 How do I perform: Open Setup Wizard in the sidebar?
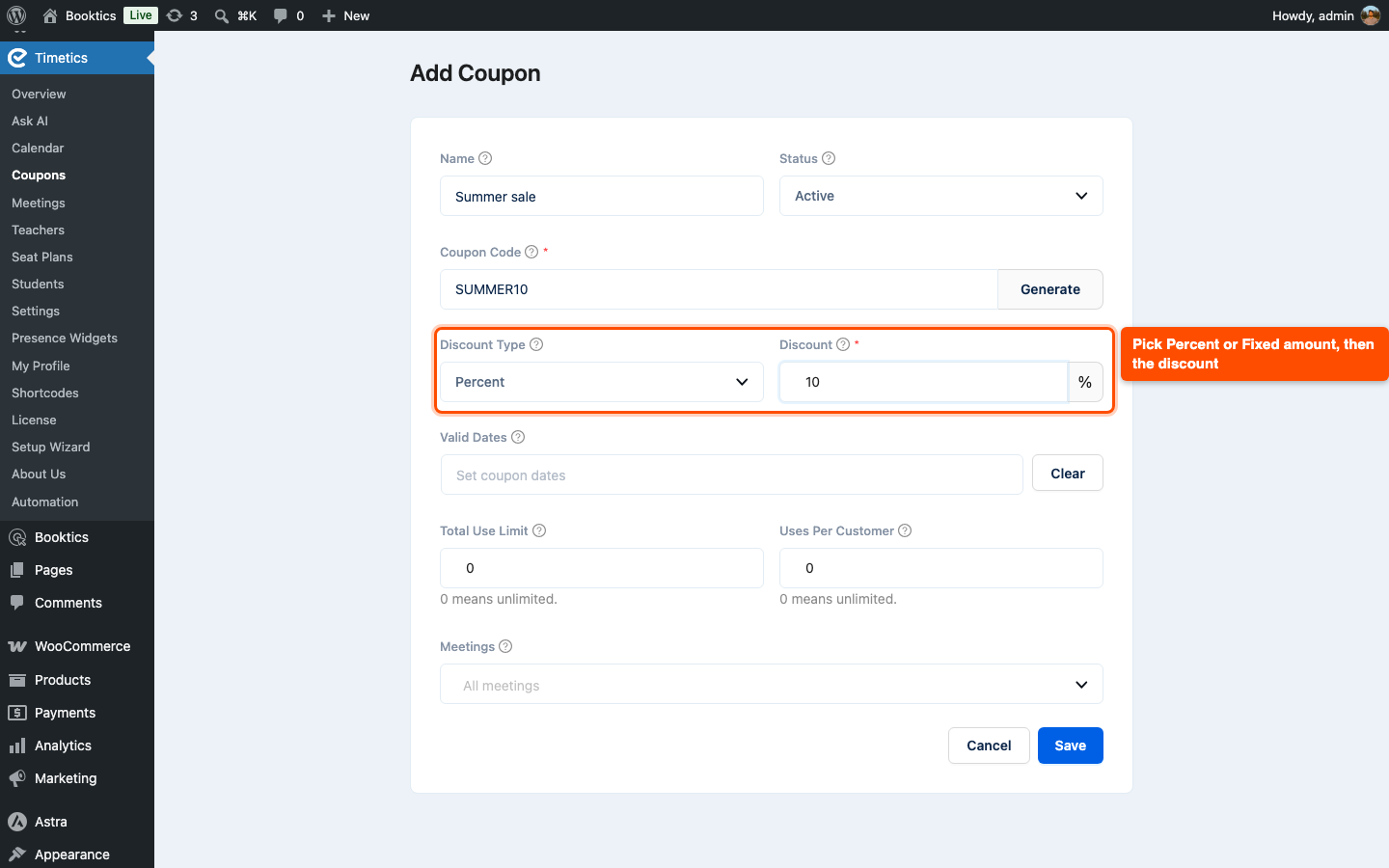(51, 447)
